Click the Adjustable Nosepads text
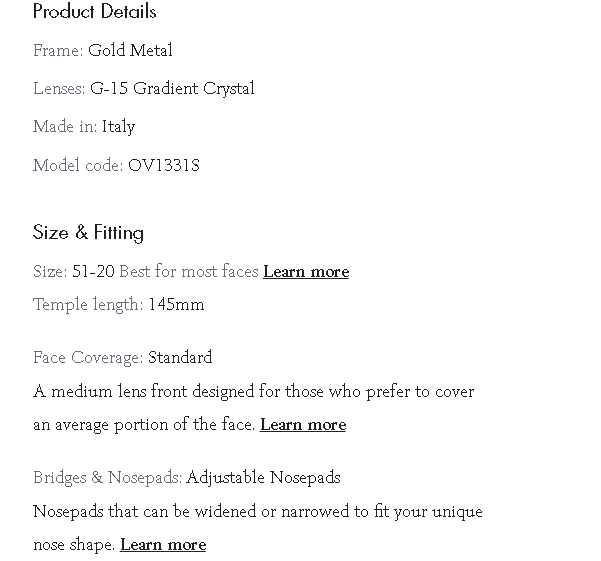The image size is (601, 561). coord(263,478)
